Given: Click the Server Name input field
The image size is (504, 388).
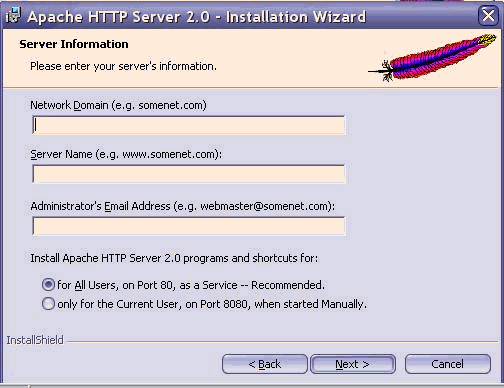Looking at the screenshot, I should click(x=189, y=174).
